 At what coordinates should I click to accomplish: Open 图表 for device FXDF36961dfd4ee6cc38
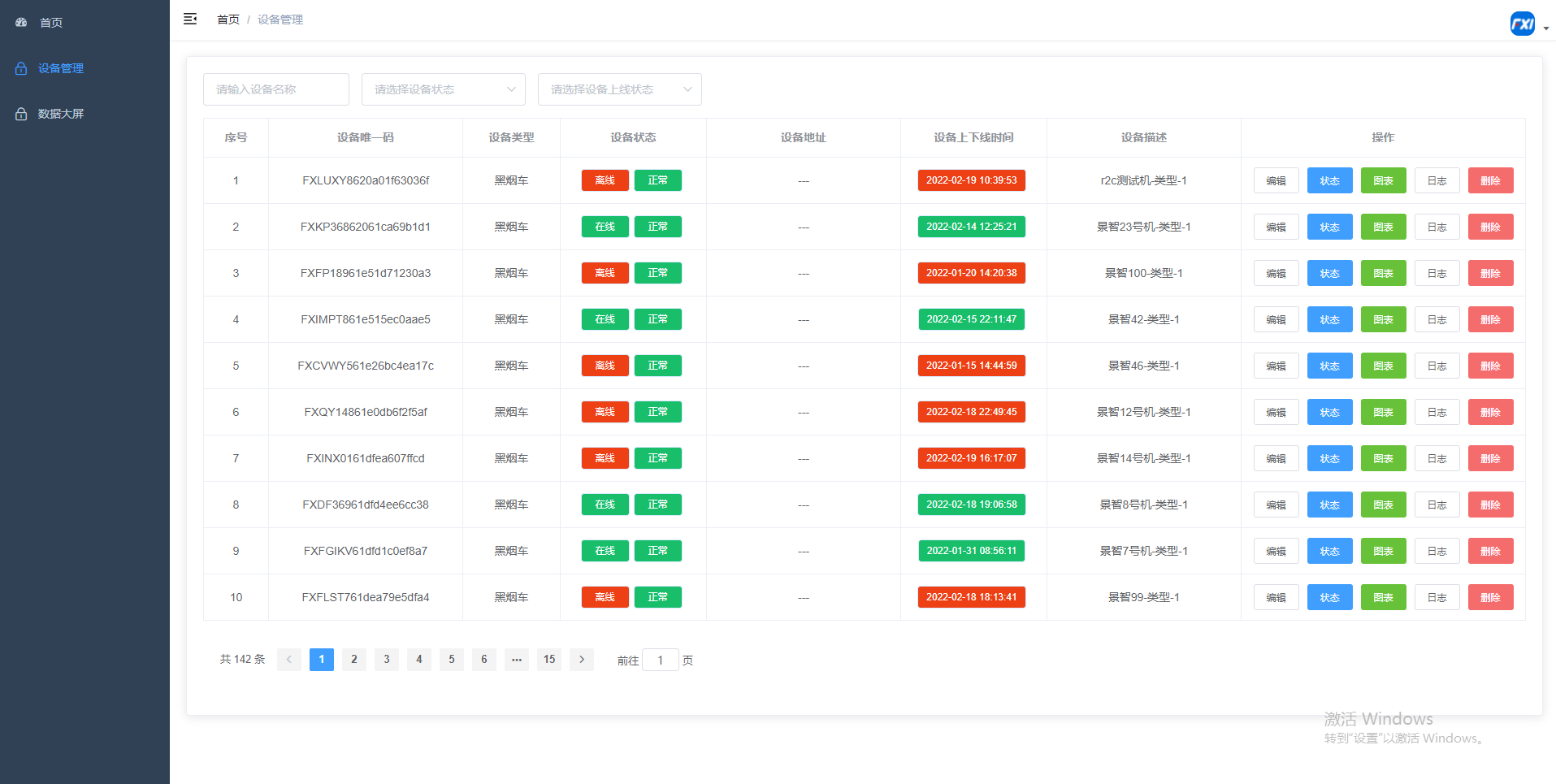tap(1383, 505)
